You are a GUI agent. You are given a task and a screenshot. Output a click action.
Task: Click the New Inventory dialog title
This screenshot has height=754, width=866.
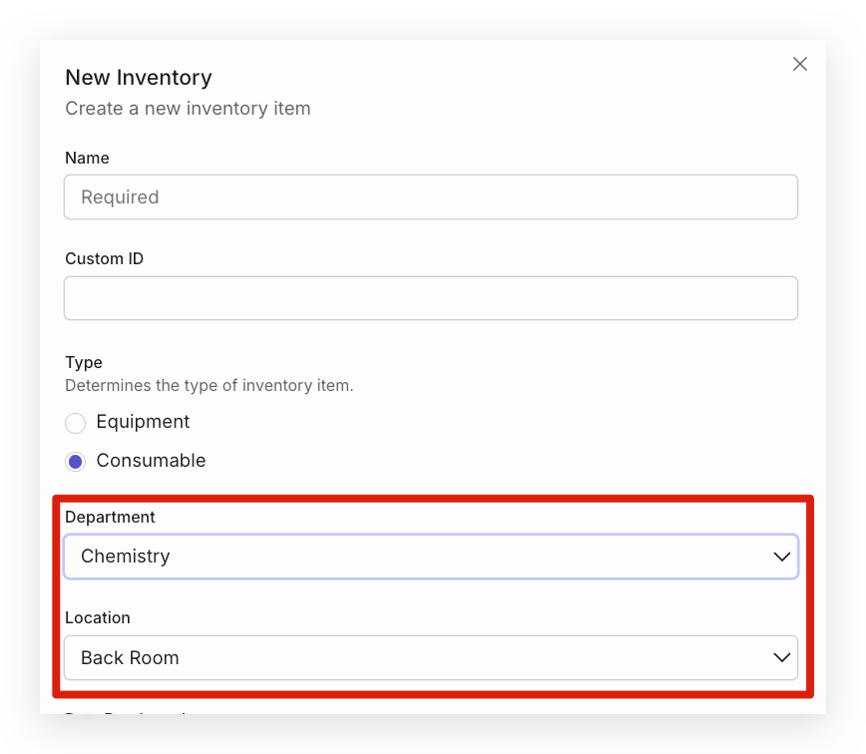click(x=139, y=77)
